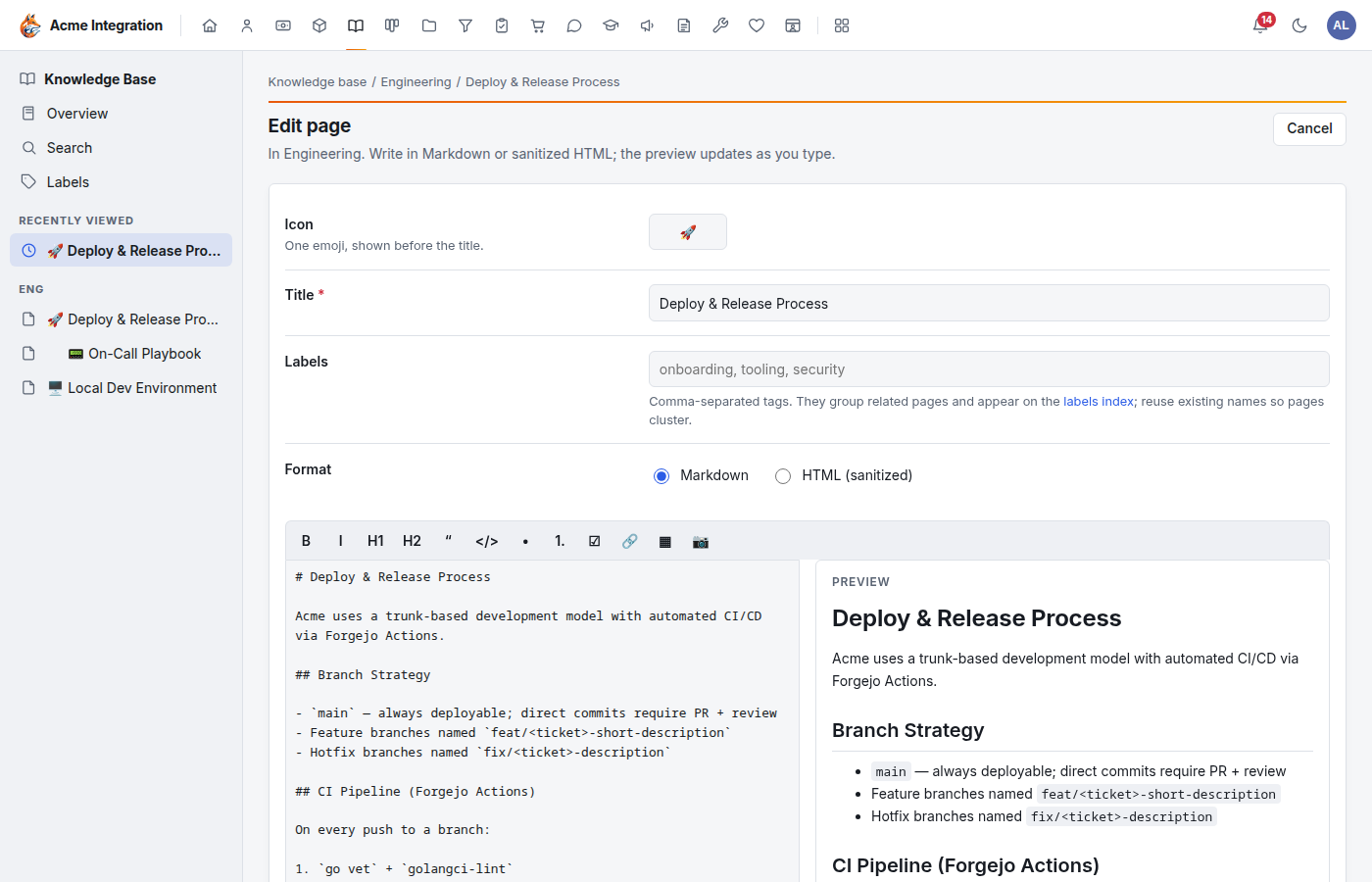Open the emoji icon picker button

coord(688,232)
